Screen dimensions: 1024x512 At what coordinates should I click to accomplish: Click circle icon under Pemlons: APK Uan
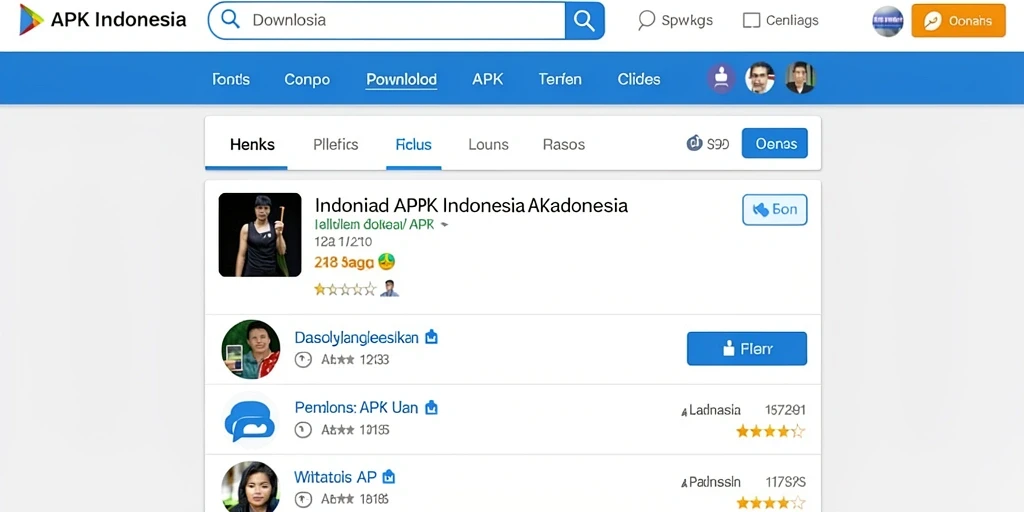tap(303, 430)
